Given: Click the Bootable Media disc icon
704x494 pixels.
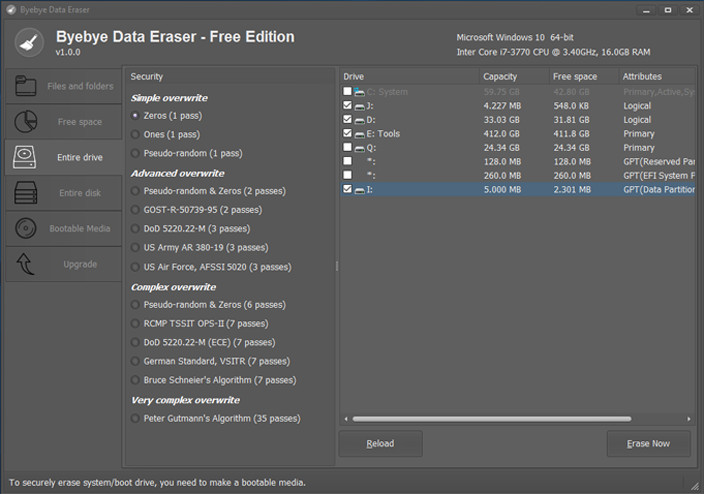Looking at the screenshot, I should pos(26,228).
